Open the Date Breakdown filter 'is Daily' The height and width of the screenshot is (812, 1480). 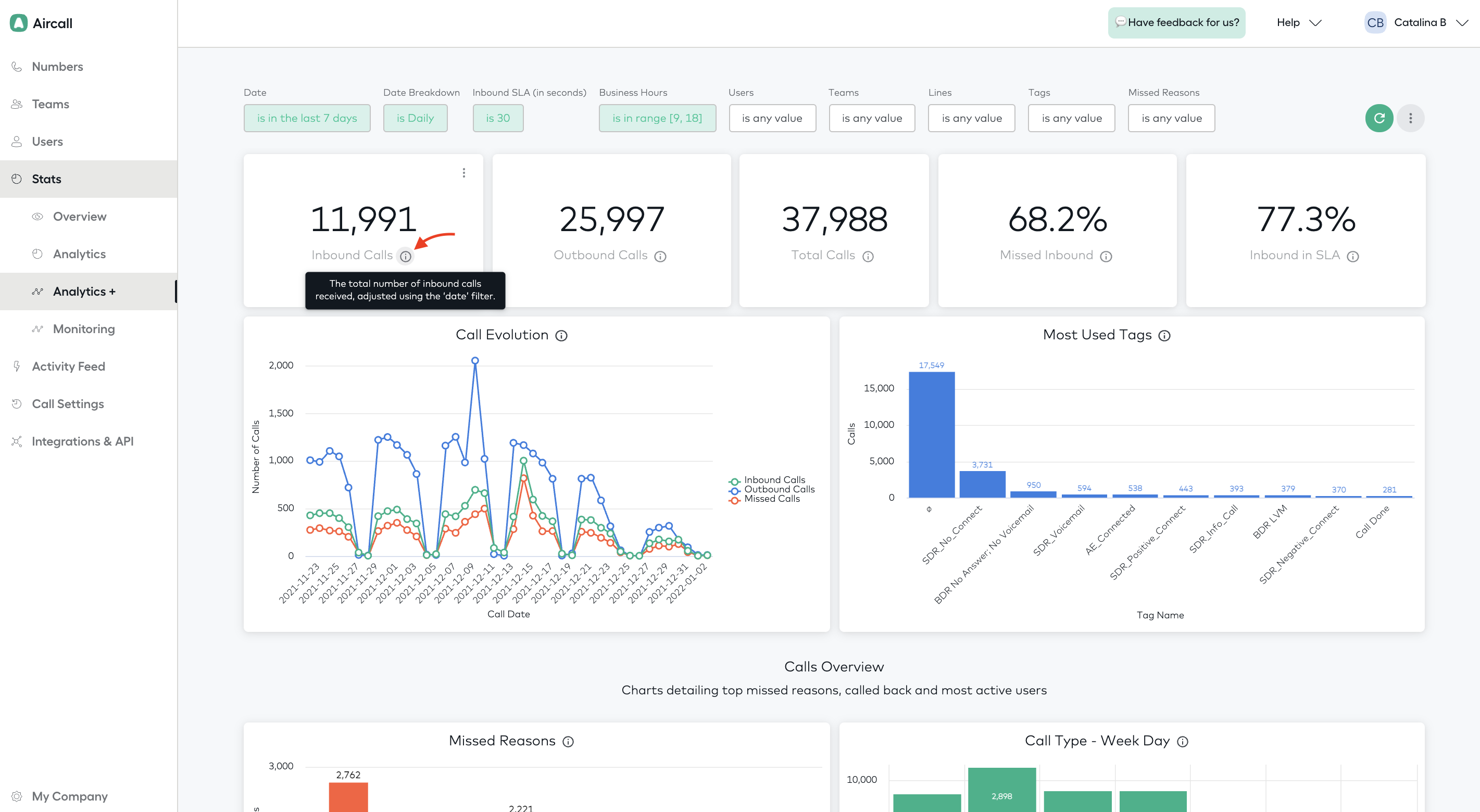[x=416, y=118]
